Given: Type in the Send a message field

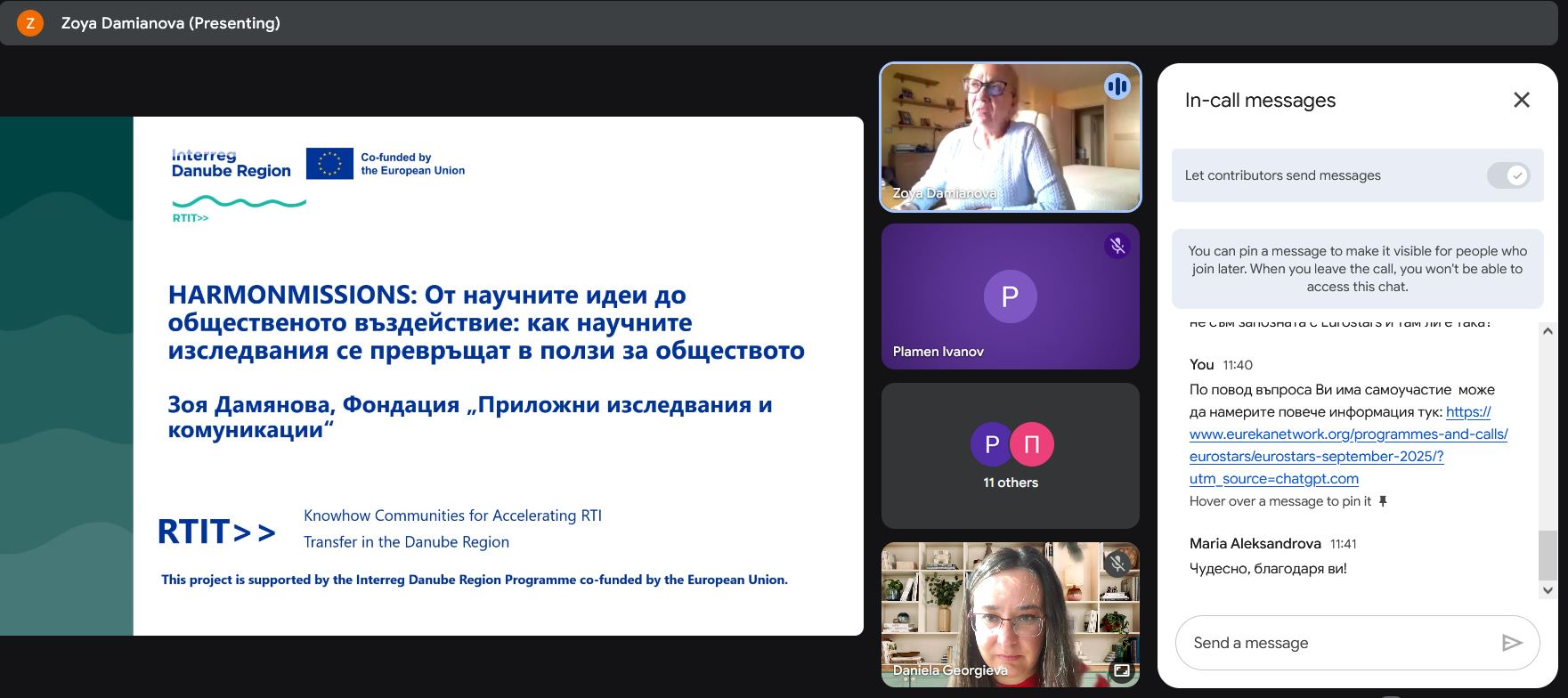Looking at the screenshot, I should pyautogui.click(x=1336, y=643).
